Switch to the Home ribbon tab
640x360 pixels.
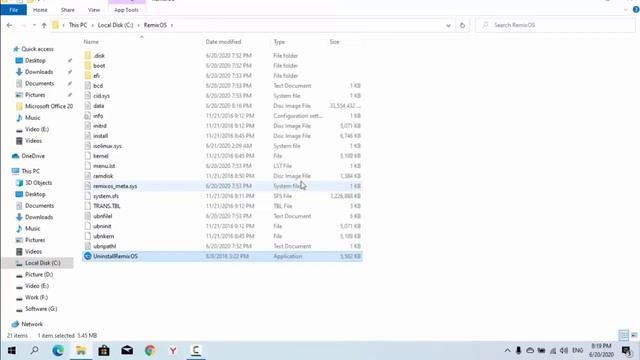point(40,10)
